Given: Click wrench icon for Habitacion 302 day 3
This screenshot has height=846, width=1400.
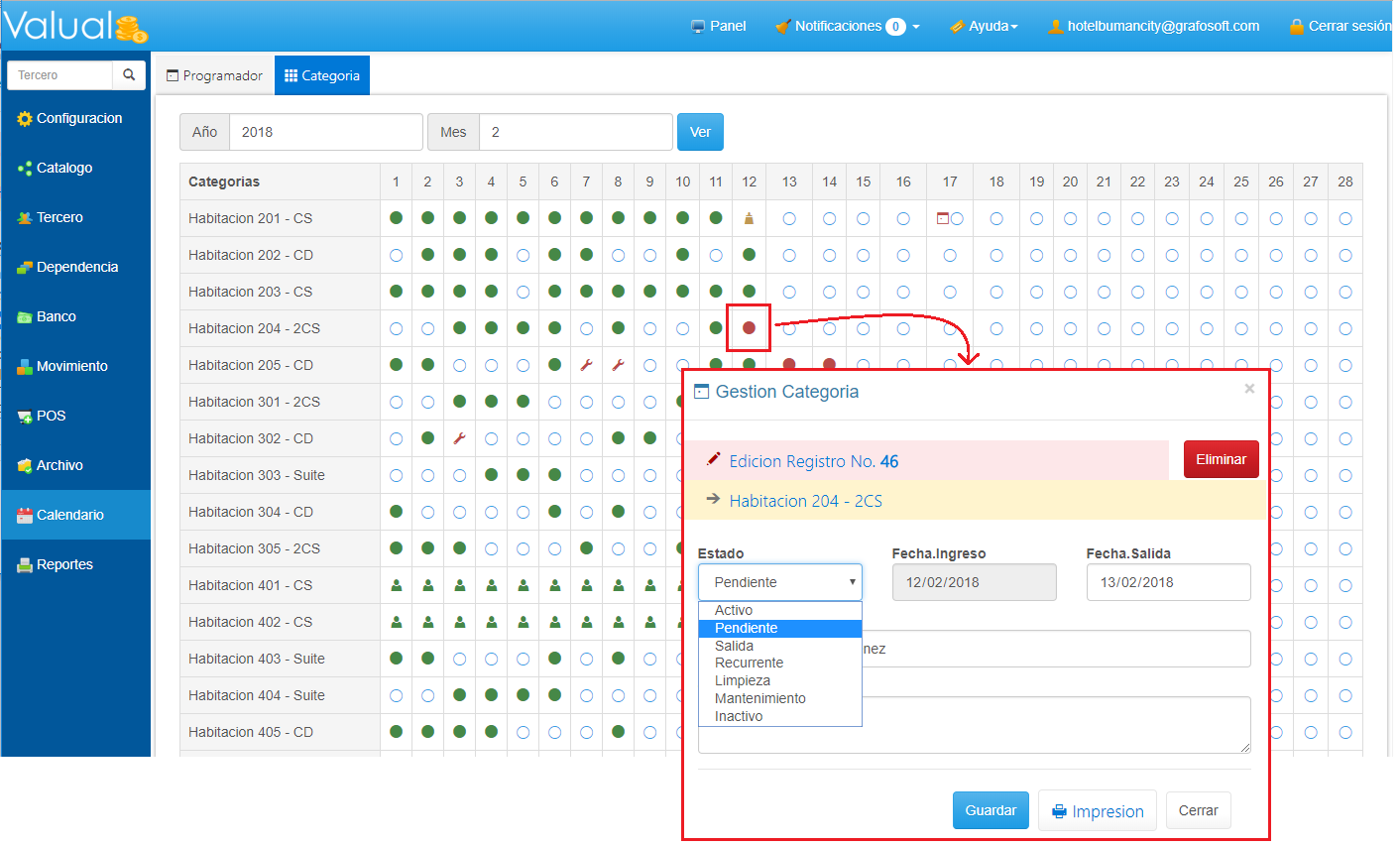Looking at the screenshot, I should [x=459, y=438].
